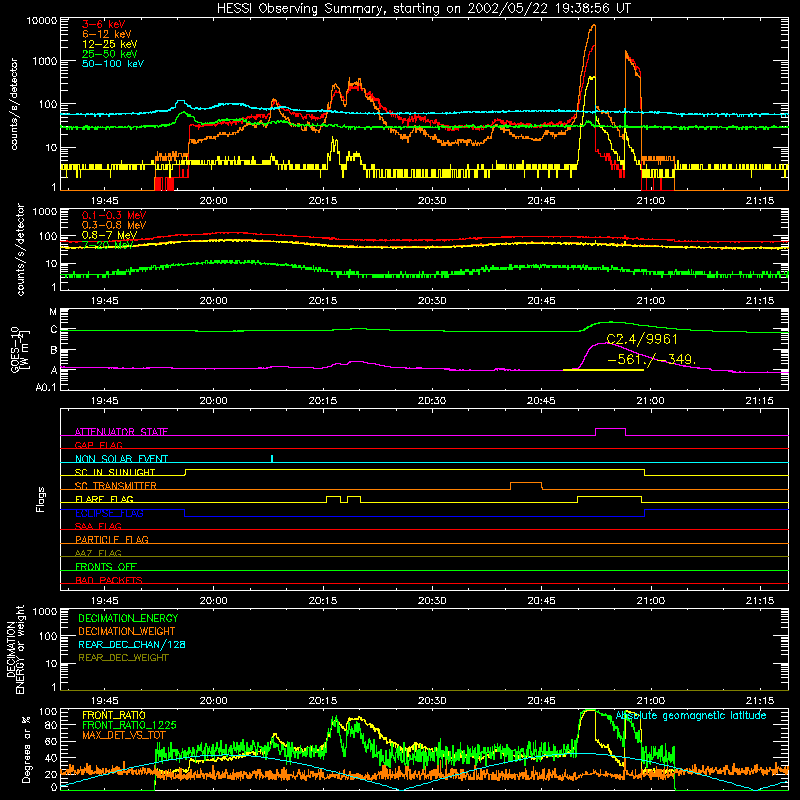Image resolution: width=800 pixels, height=800 pixels.
Task: Click the REAR_DEC_WEIGHT legend label
Action: [x=123, y=658]
